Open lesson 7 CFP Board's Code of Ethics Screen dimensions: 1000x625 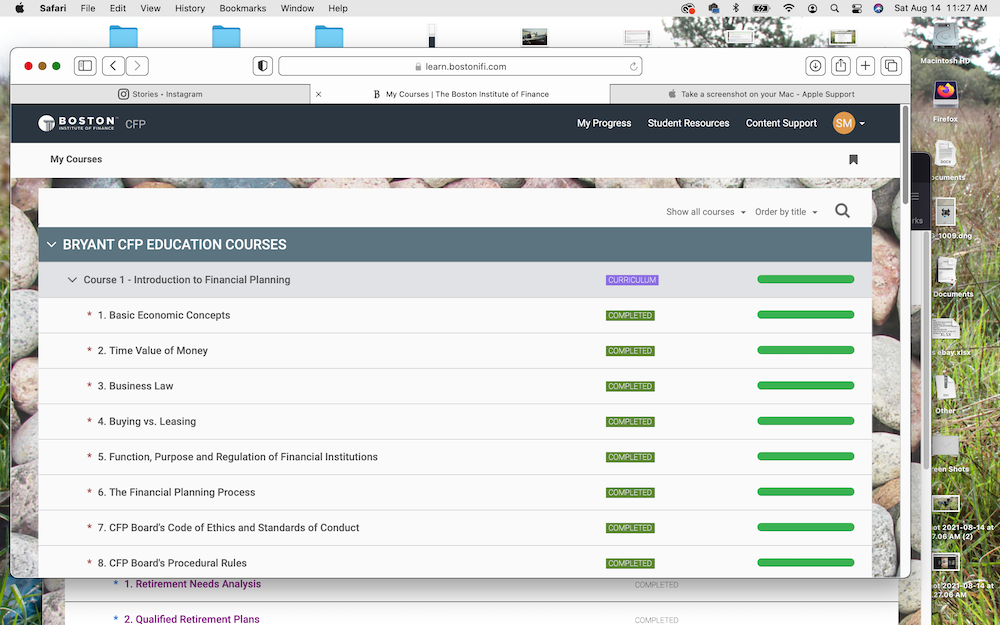pyautogui.click(x=228, y=527)
